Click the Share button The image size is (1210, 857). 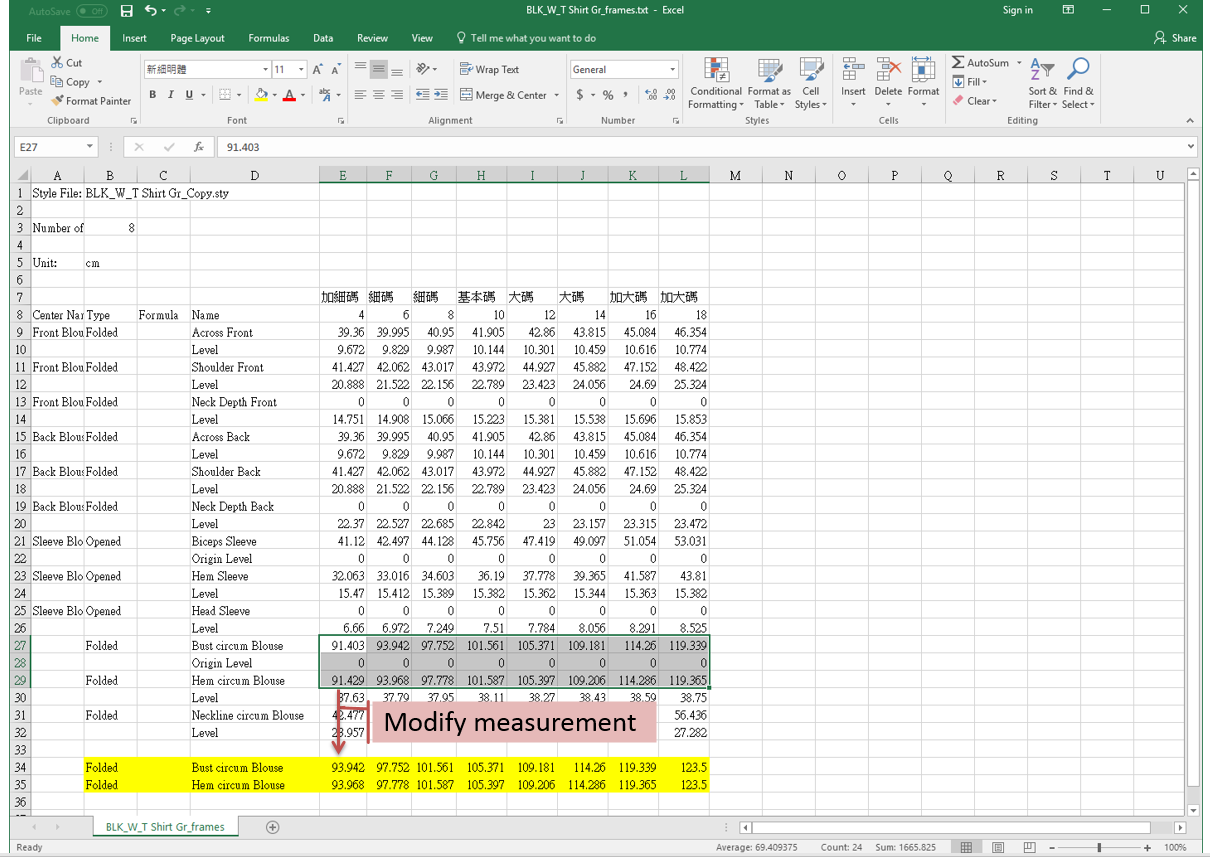(1175, 38)
